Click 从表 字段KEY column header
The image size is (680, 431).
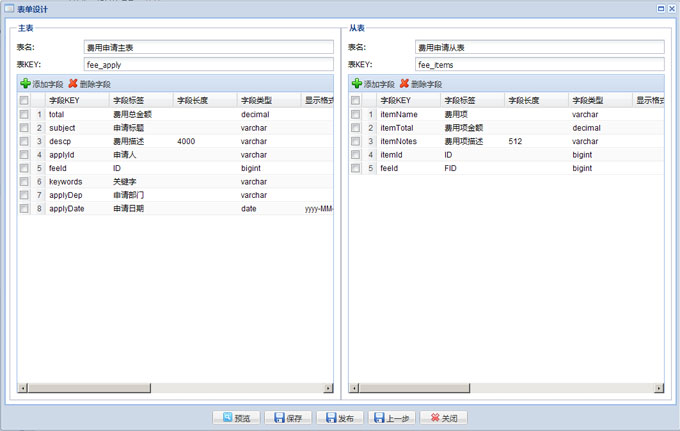click(409, 100)
